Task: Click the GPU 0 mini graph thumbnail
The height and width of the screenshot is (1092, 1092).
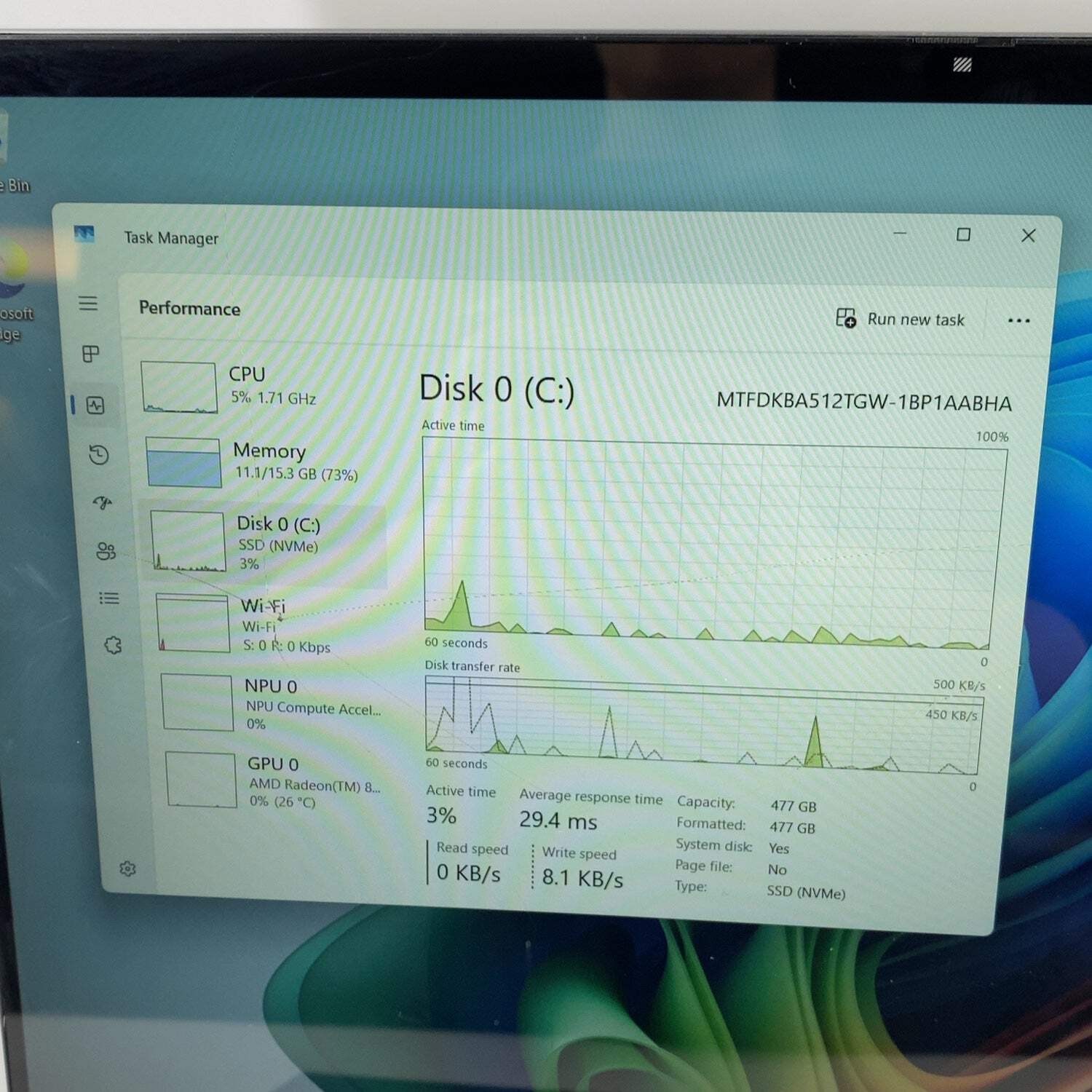Action: click(202, 780)
